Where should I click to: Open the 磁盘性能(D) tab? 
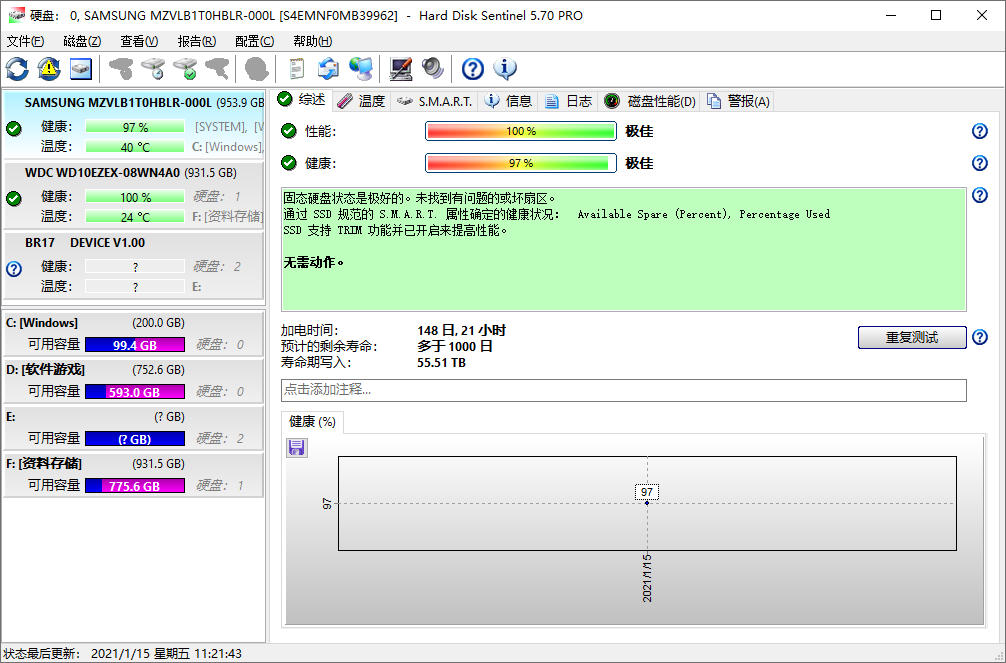coord(650,101)
